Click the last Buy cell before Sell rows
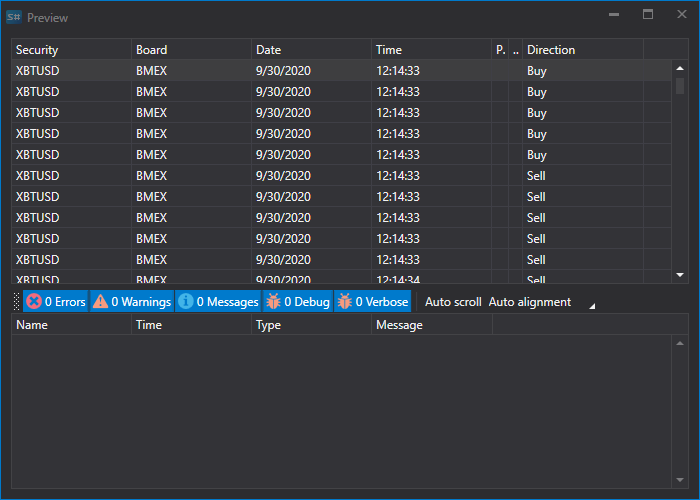700x500 pixels. click(583, 155)
